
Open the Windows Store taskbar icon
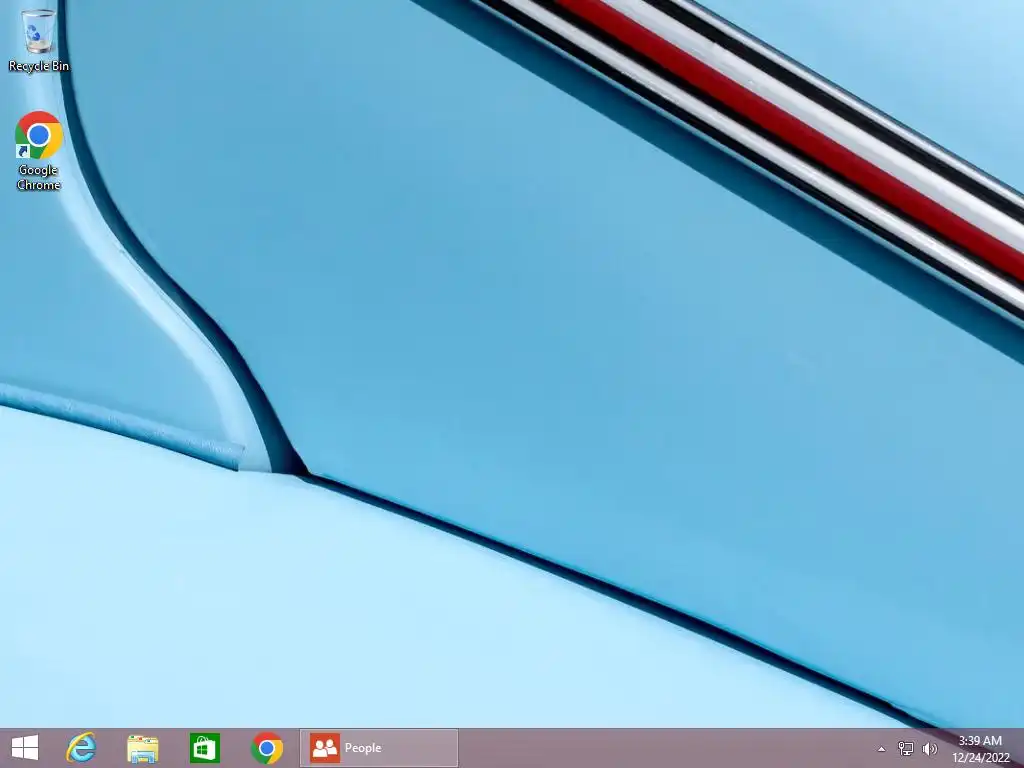[x=204, y=748]
